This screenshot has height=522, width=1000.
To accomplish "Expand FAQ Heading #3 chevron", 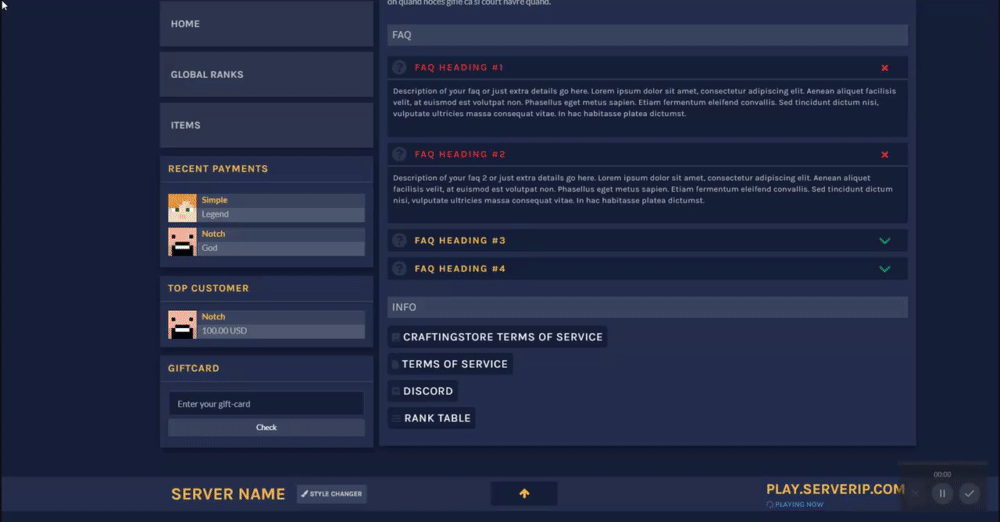I will 885,241.
